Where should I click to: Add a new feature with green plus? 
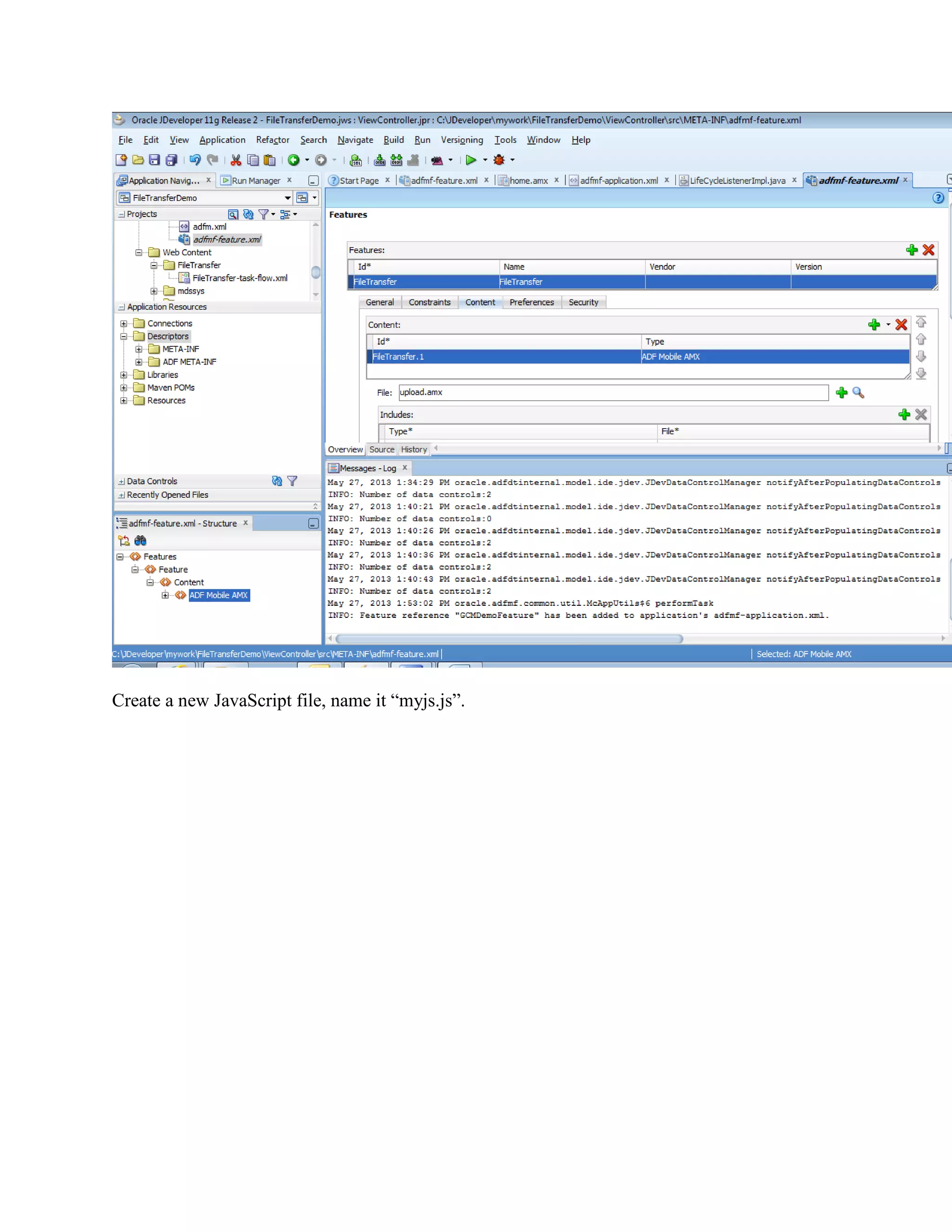point(912,250)
